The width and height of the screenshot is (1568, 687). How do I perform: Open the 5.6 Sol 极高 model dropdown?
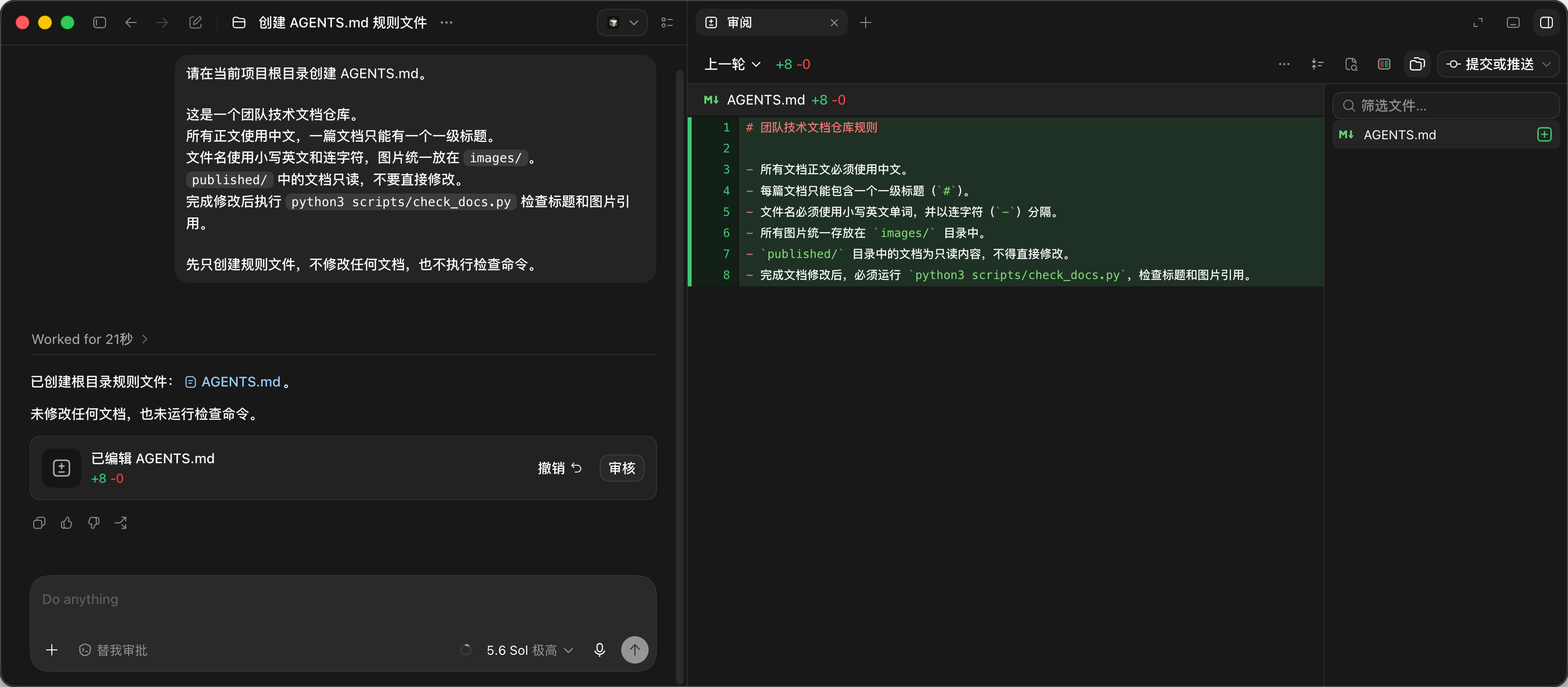click(x=529, y=650)
